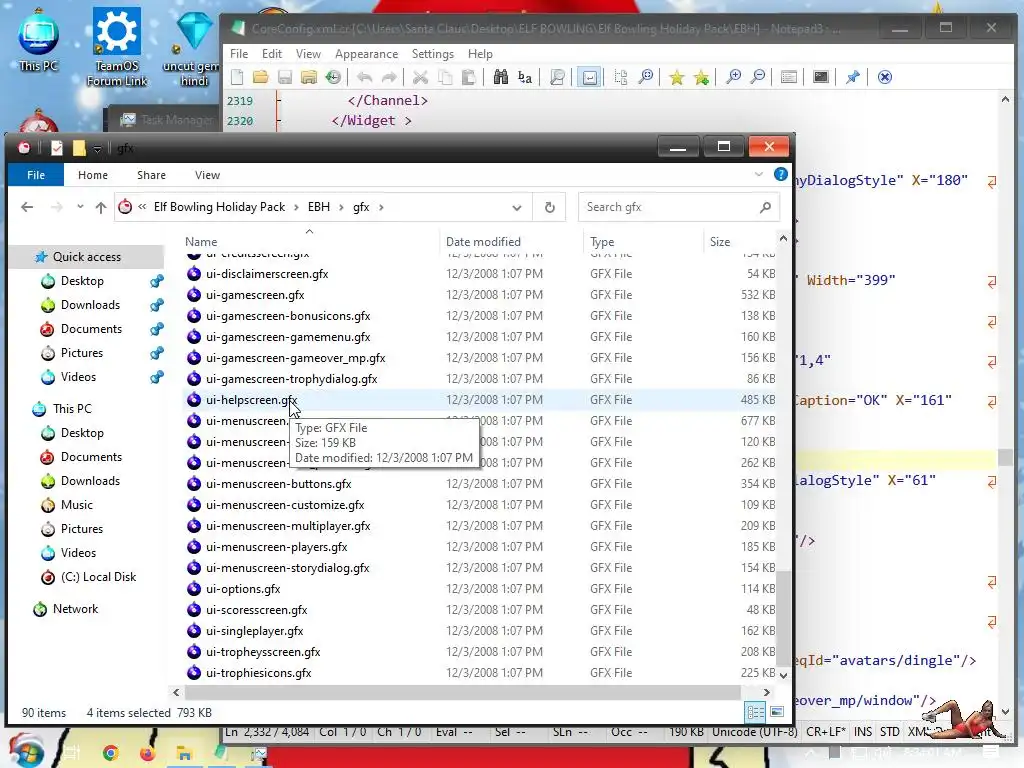This screenshot has height=768, width=1024.
Task: Open Explorer help via blue question icon
Action: (780, 174)
